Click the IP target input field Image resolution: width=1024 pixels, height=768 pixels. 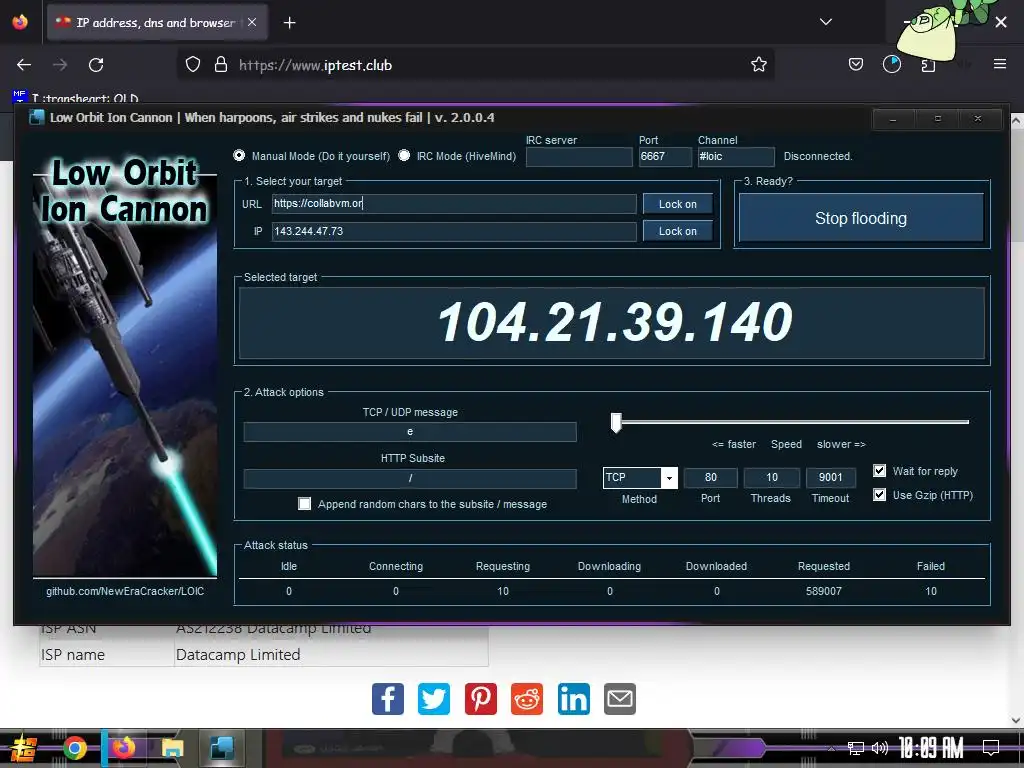454,231
